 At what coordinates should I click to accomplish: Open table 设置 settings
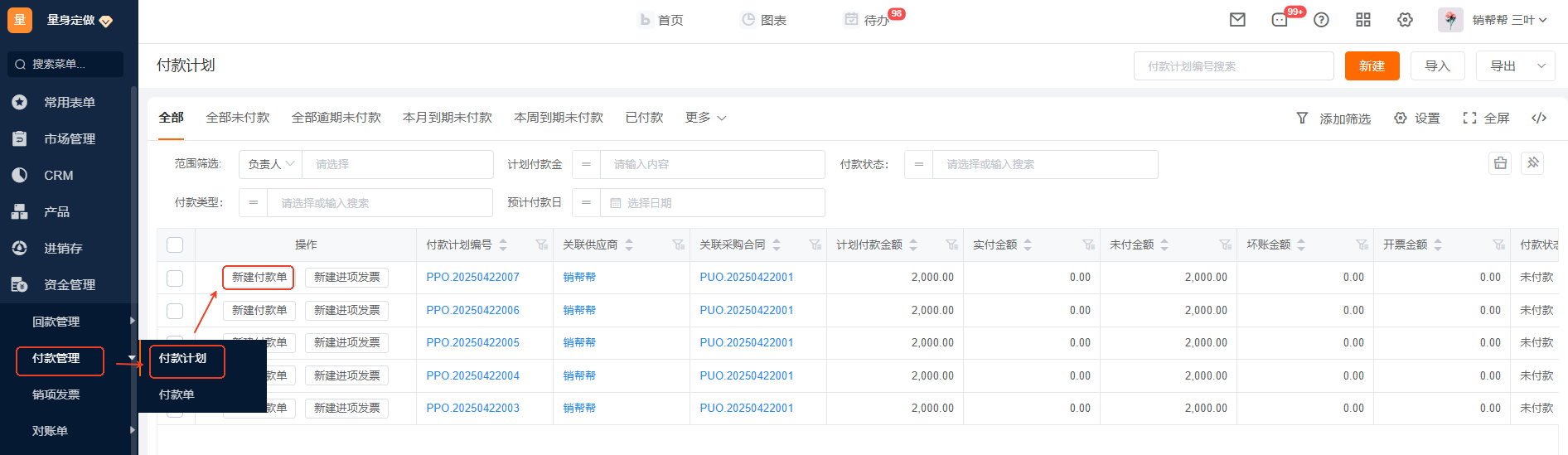click(1417, 119)
